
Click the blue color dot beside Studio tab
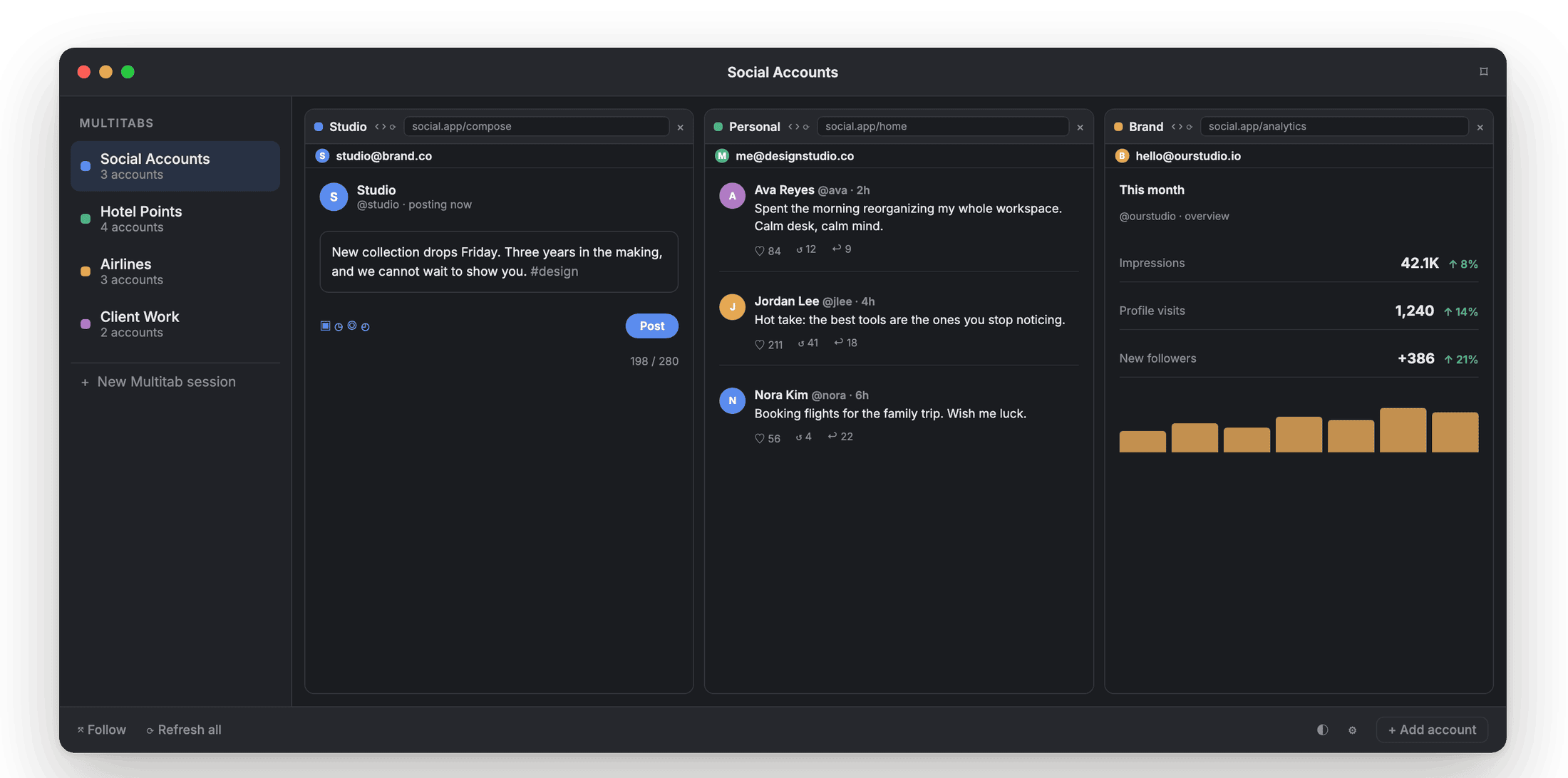319,127
